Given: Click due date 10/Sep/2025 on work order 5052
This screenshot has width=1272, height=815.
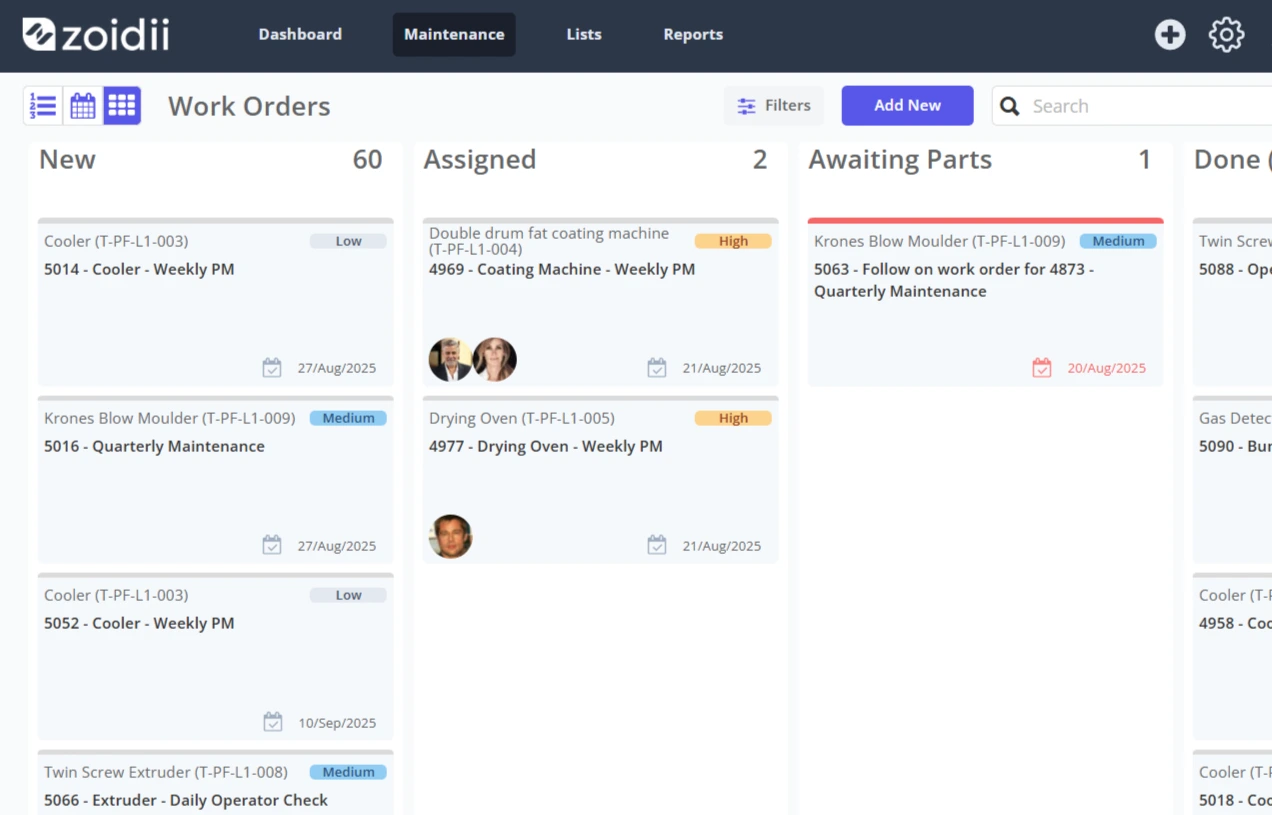Looking at the screenshot, I should click(x=337, y=723).
